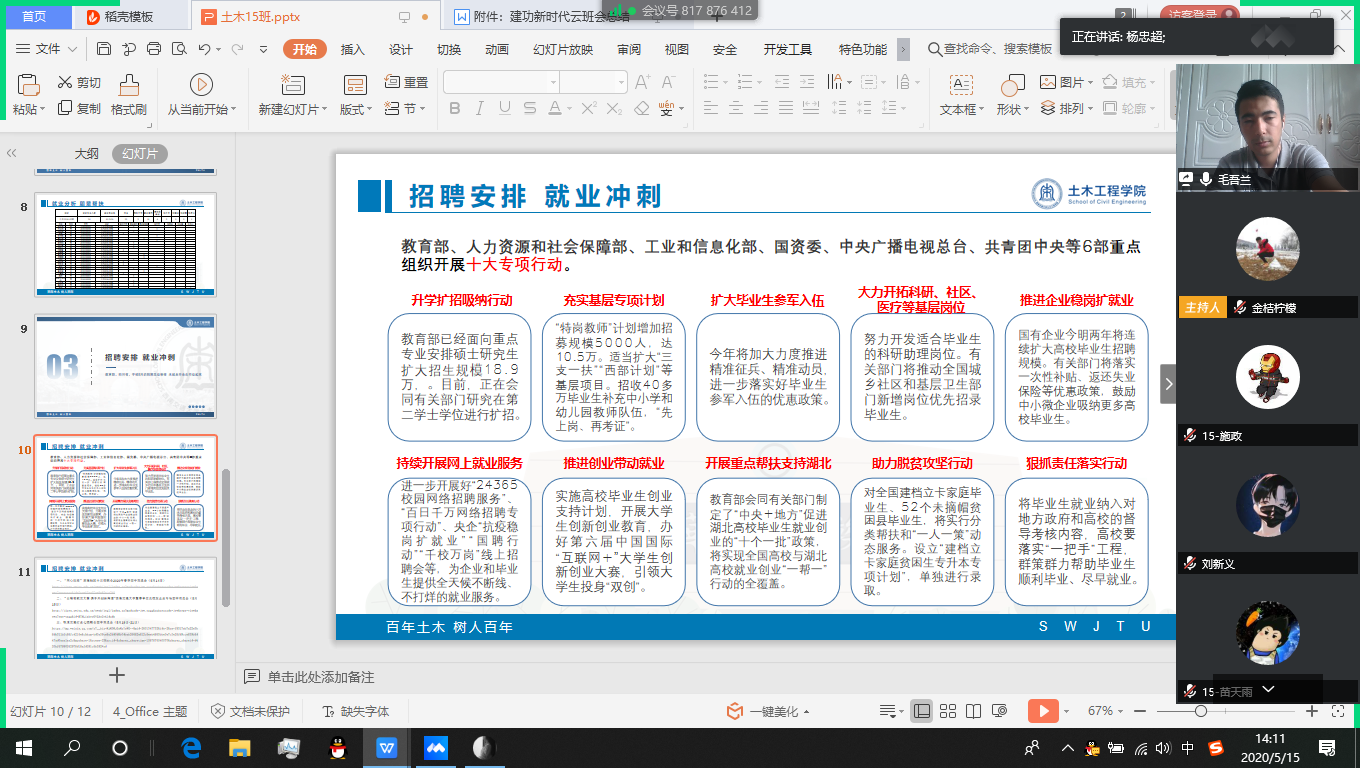Screen dimensions: 1360x768
Task: Click the Save icon in quick access toolbar
Action: click(104, 49)
